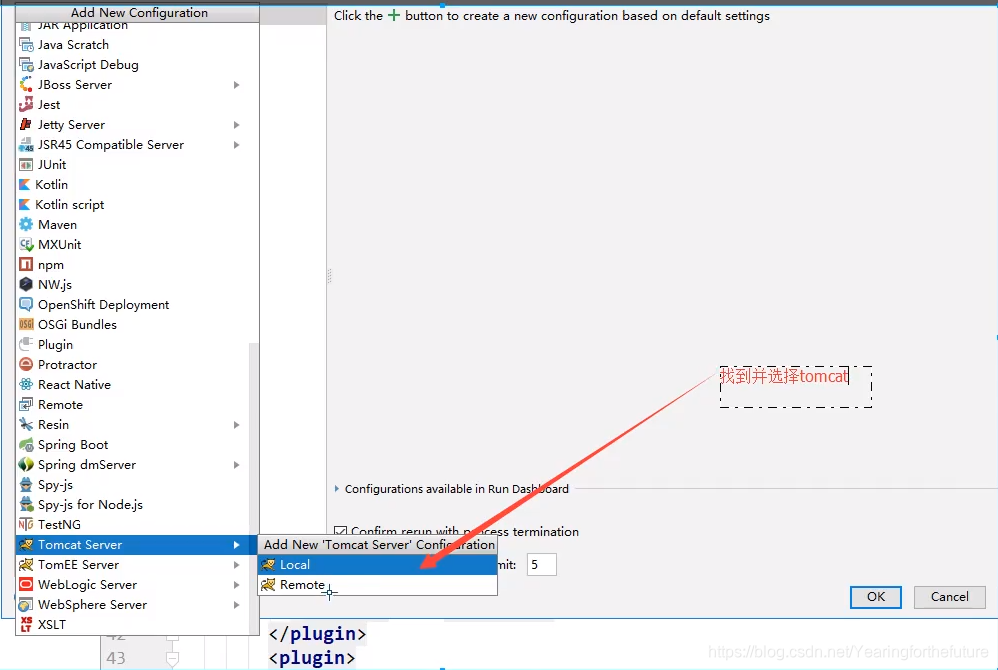Choose Remote Tomcat Server configuration

[x=377, y=585]
